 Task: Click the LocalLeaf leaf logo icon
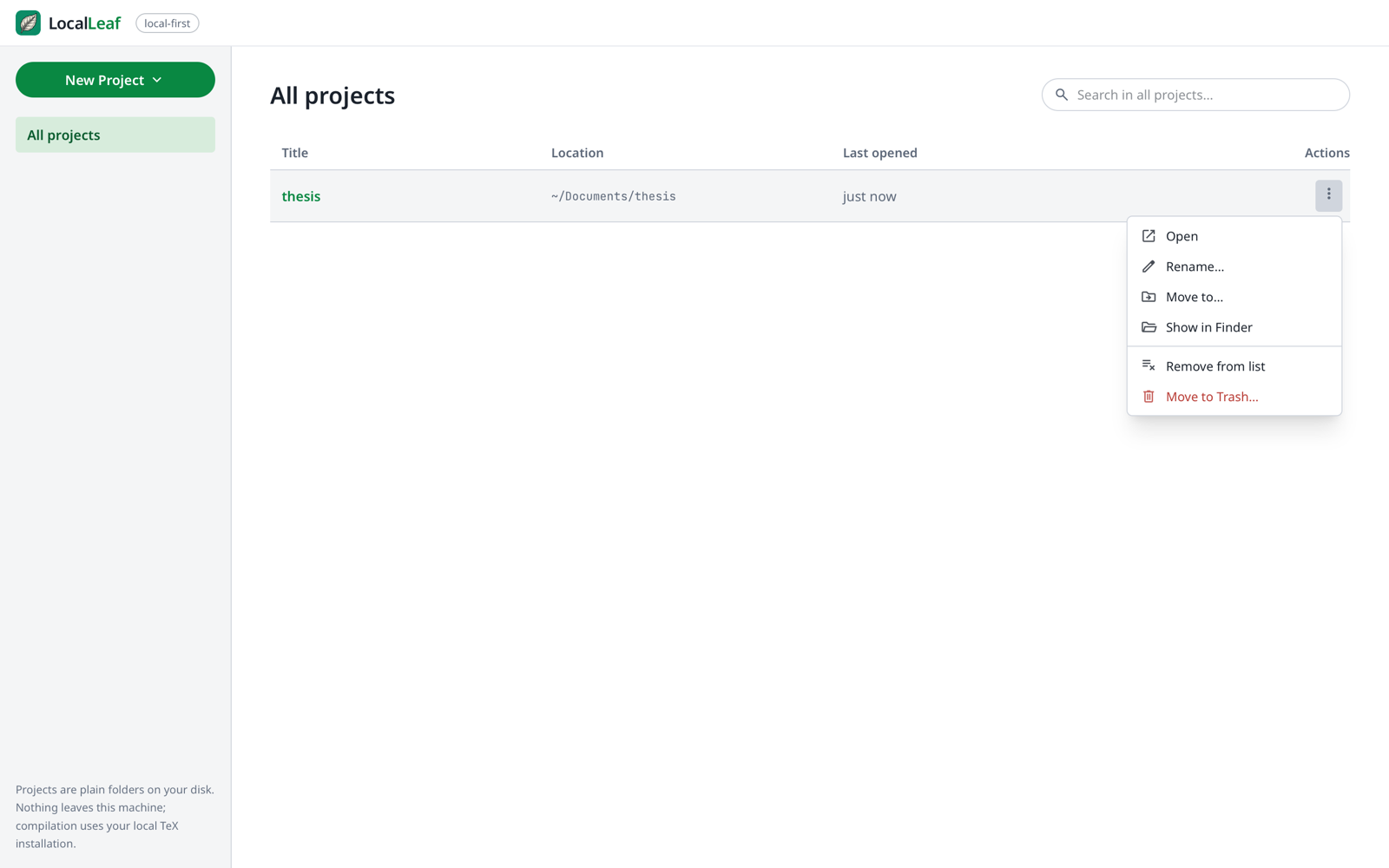(28, 23)
